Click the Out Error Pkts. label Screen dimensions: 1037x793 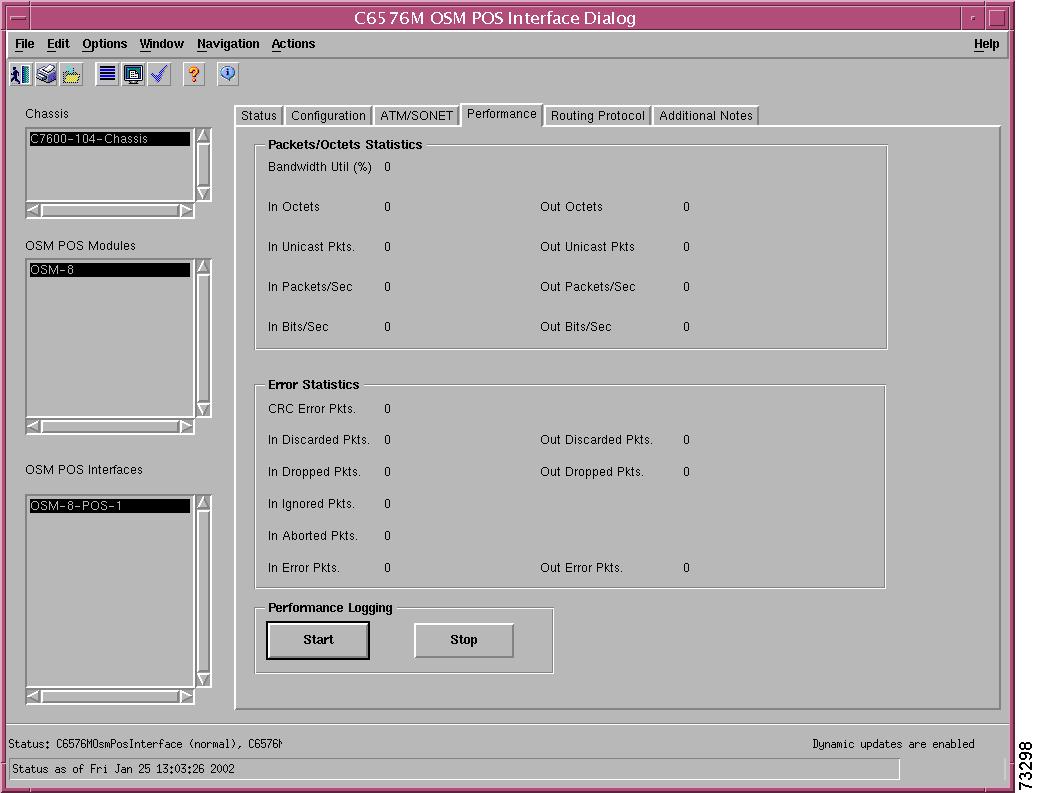pos(581,568)
